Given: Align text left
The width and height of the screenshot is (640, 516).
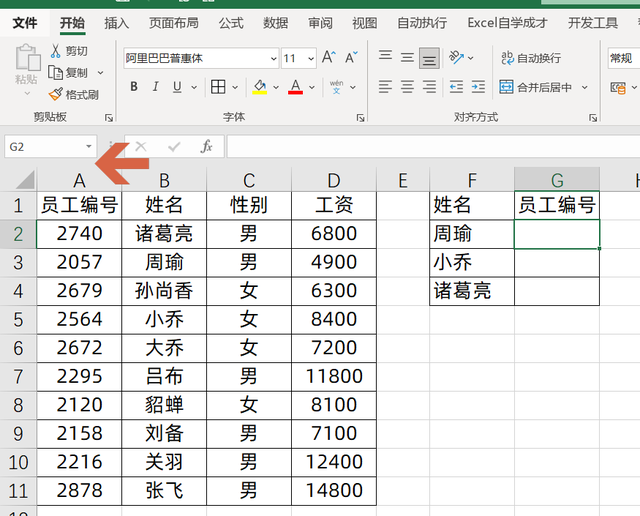Looking at the screenshot, I should pyautogui.click(x=385, y=87).
